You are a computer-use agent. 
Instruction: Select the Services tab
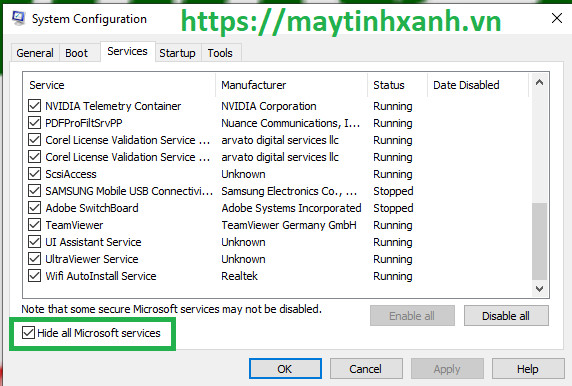127,51
